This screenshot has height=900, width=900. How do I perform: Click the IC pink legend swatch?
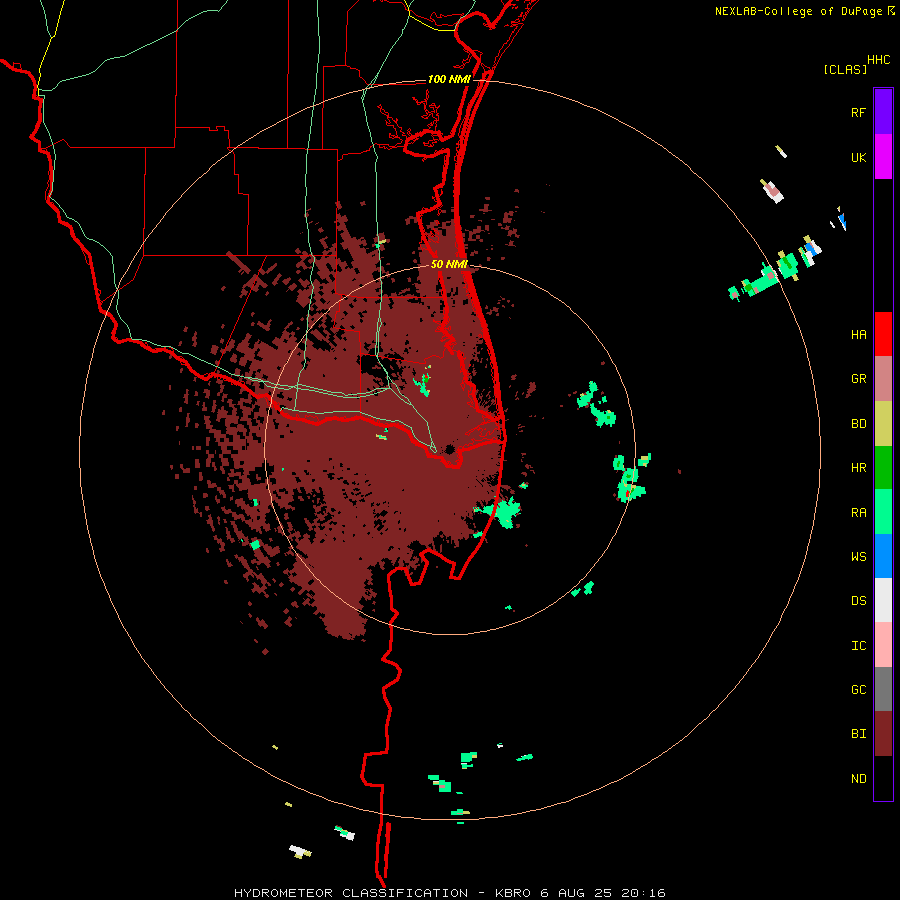pos(883,645)
